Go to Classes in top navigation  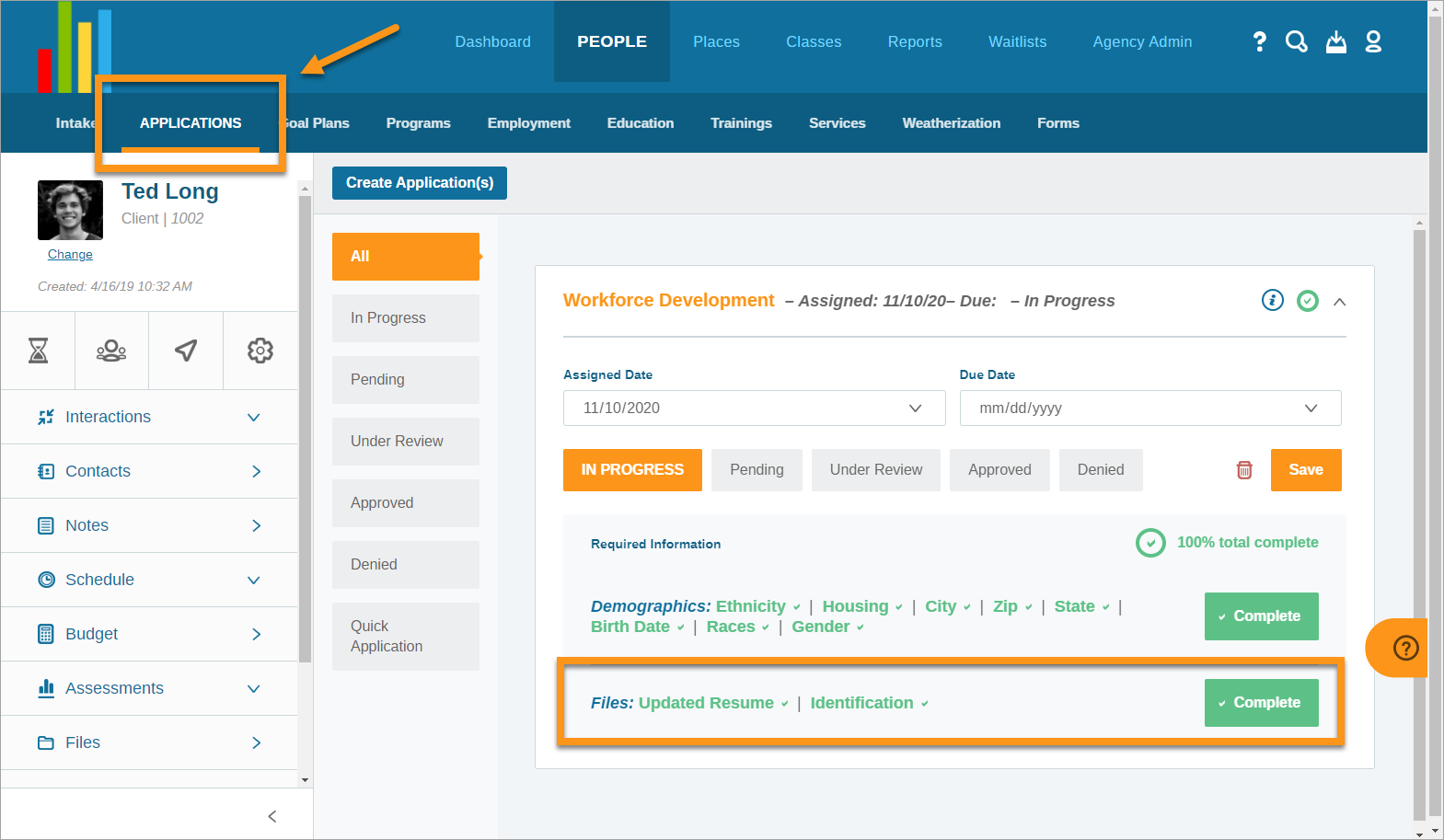[814, 41]
